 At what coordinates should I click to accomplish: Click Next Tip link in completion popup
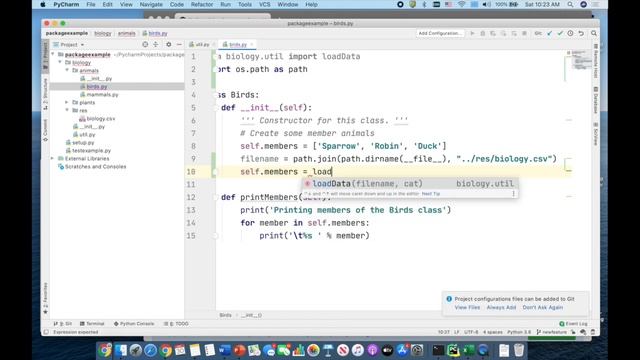tap(431, 194)
